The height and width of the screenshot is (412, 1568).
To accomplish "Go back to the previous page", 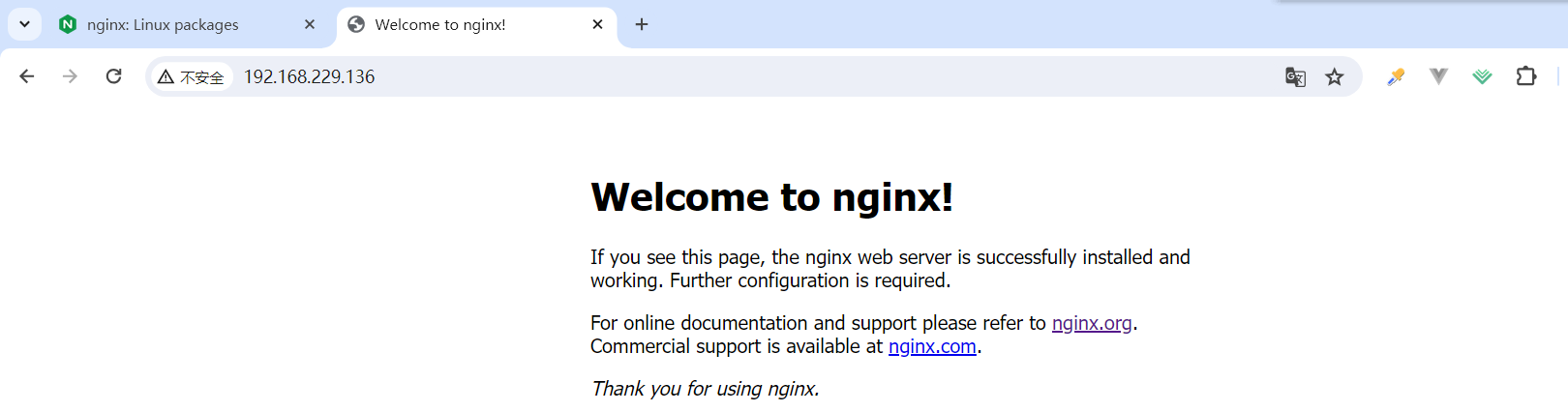I will pyautogui.click(x=27, y=76).
